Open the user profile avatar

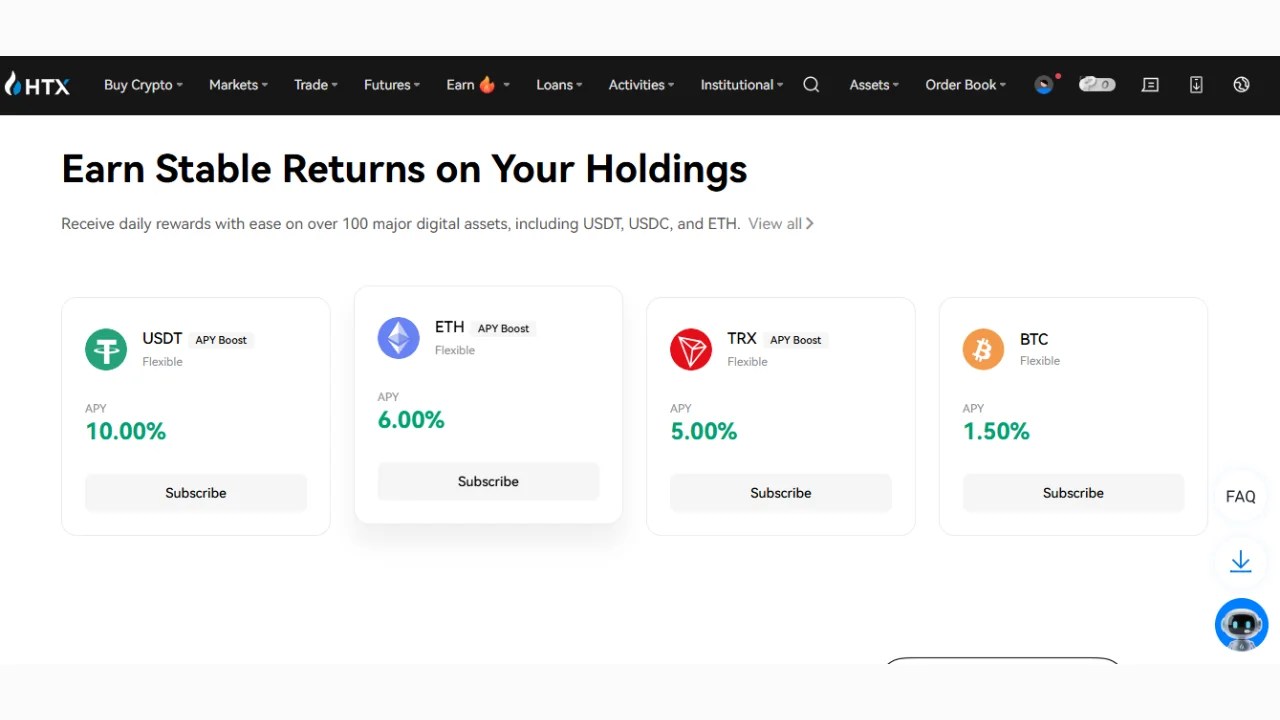pyautogui.click(x=1044, y=85)
